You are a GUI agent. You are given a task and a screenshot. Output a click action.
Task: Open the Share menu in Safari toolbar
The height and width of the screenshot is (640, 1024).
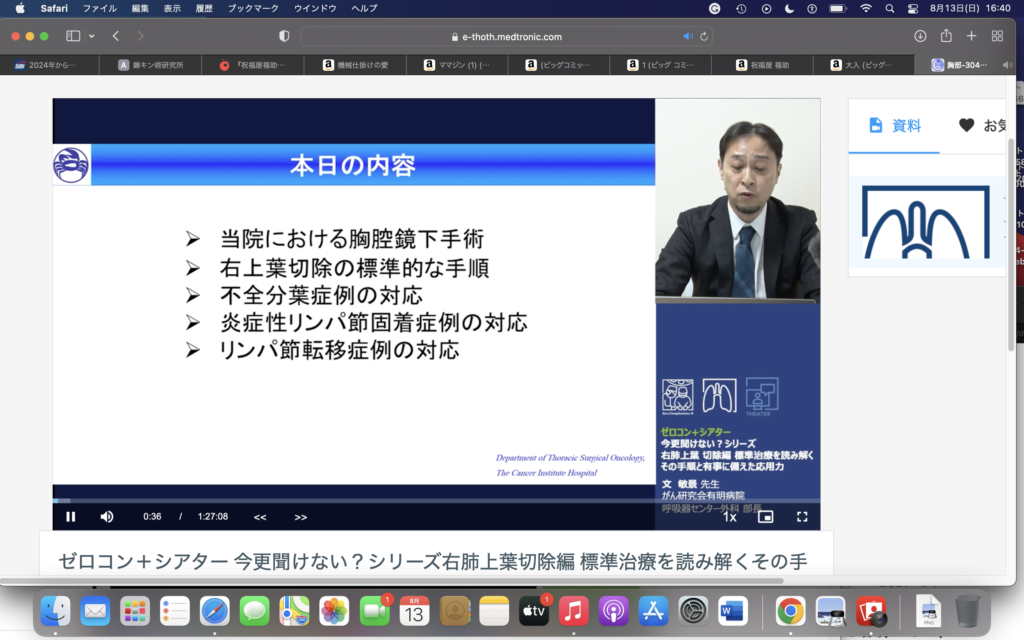pyautogui.click(x=946, y=36)
